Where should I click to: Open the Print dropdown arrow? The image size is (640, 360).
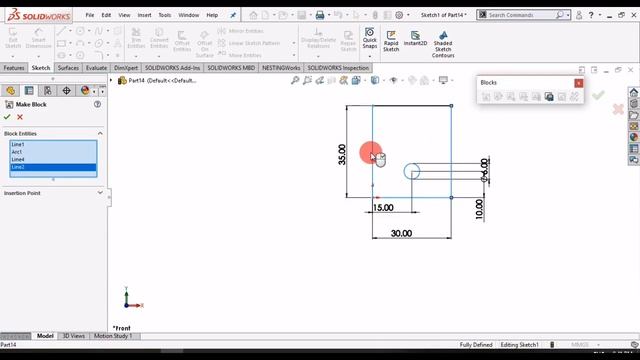coord(329,15)
